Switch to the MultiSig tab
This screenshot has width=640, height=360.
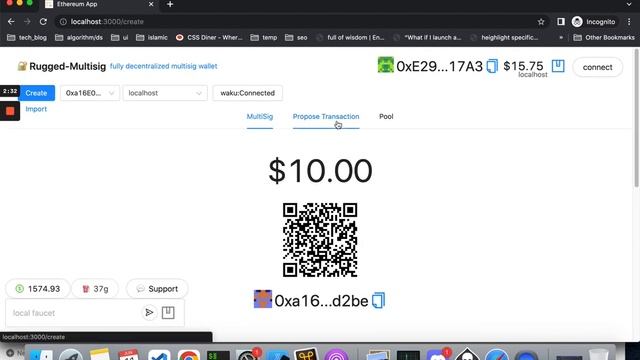click(260, 117)
